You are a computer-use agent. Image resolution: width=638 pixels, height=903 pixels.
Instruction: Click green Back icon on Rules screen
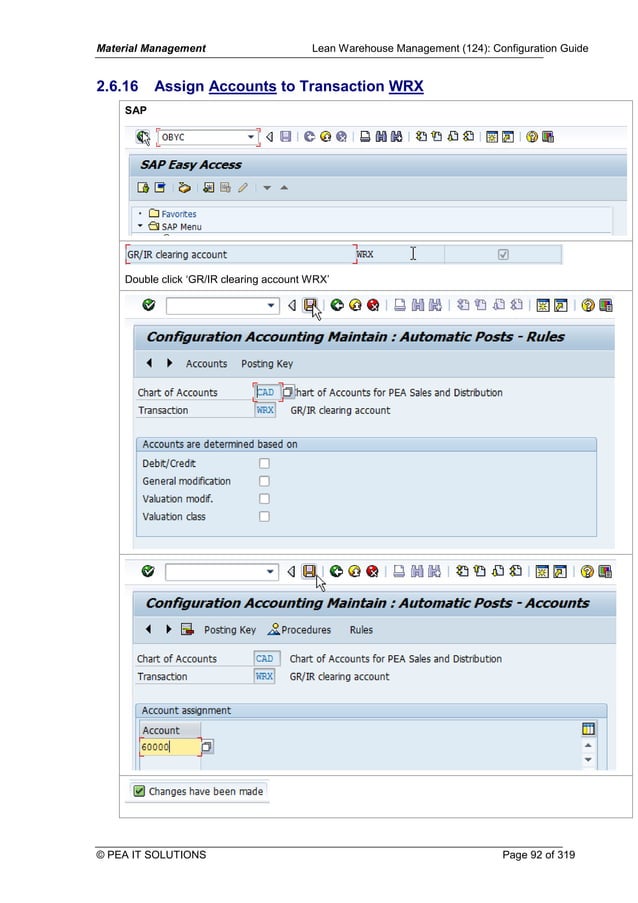337,305
